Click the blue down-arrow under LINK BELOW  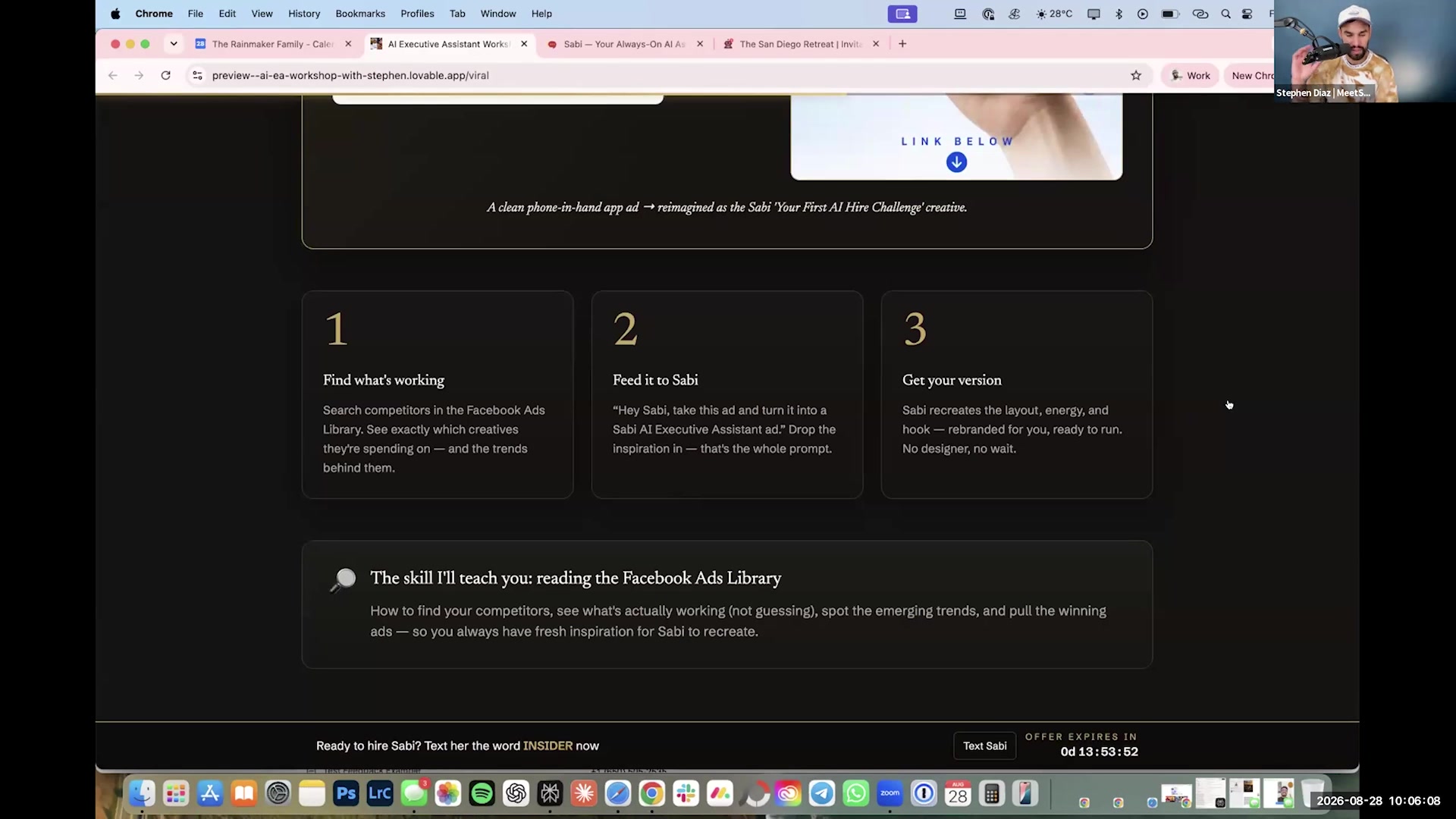pos(956,162)
